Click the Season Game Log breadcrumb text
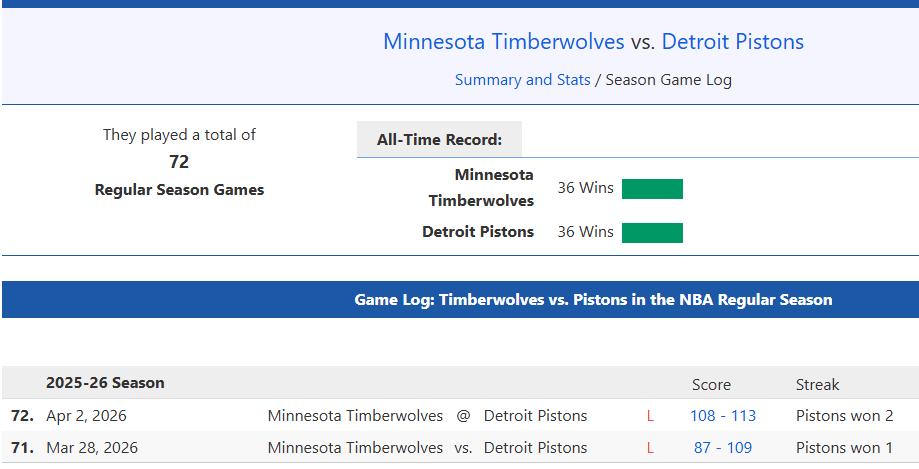This screenshot has height=469, width=919. click(x=668, y=80)
